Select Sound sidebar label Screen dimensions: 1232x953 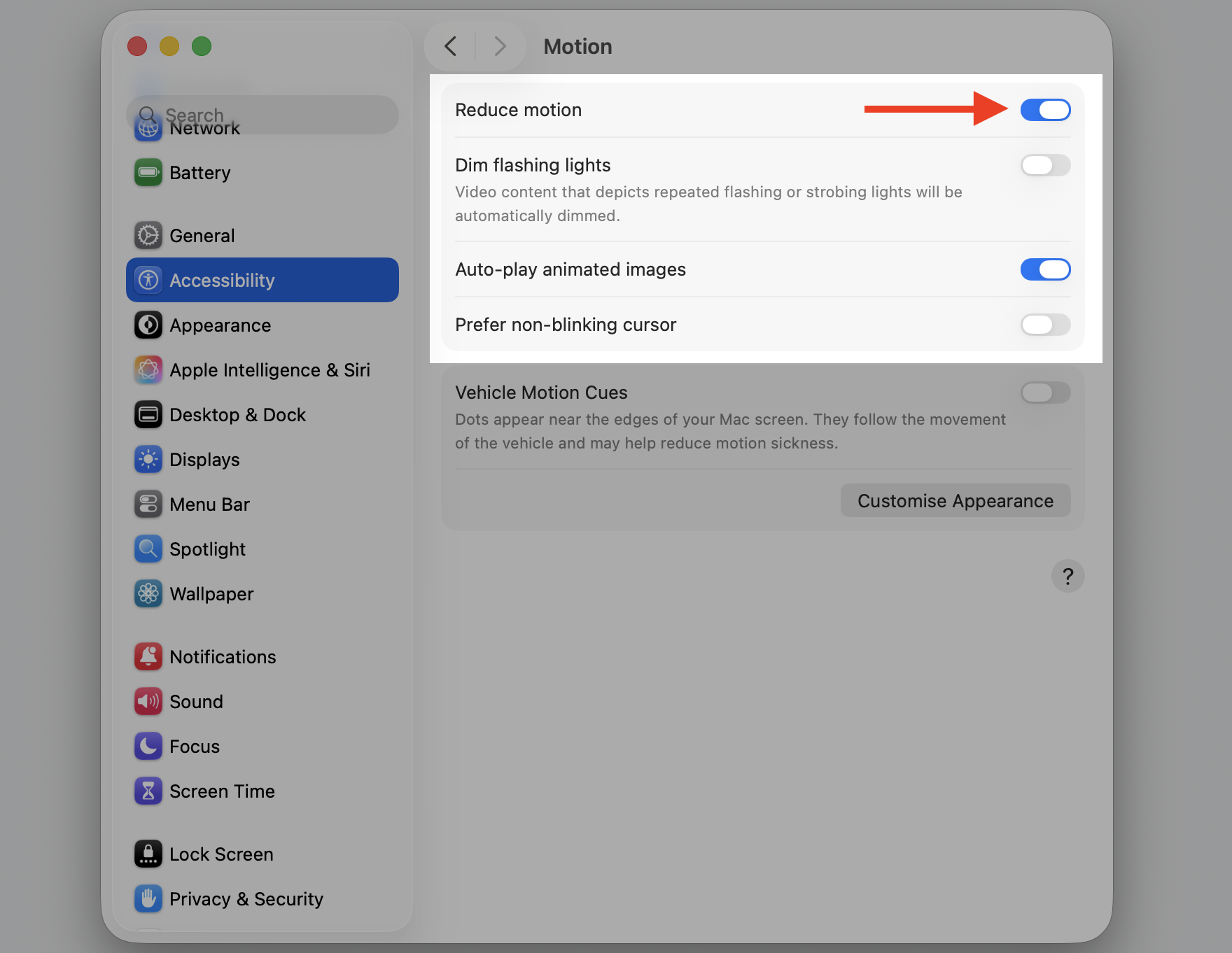pos(196,702)
